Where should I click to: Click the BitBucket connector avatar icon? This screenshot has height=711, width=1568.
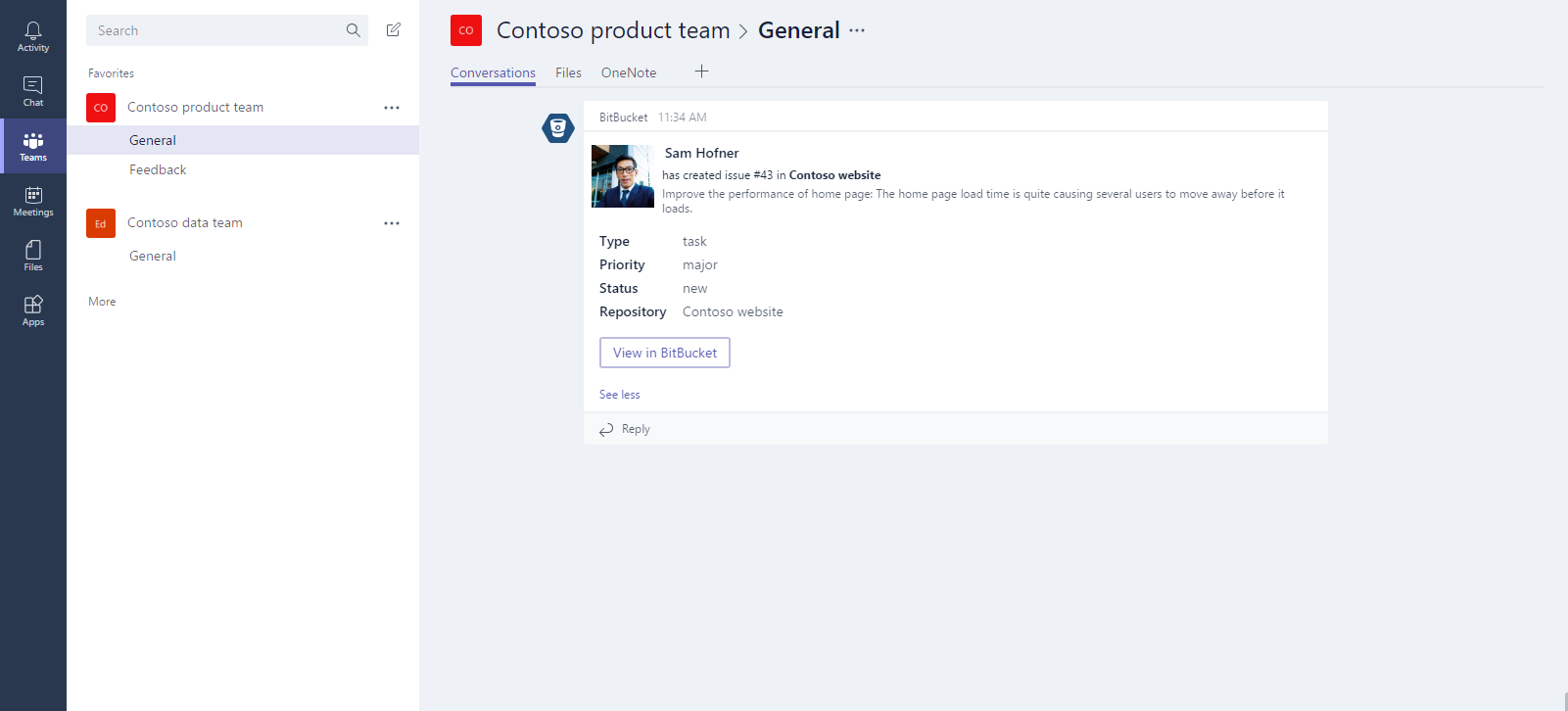[558, 127]
